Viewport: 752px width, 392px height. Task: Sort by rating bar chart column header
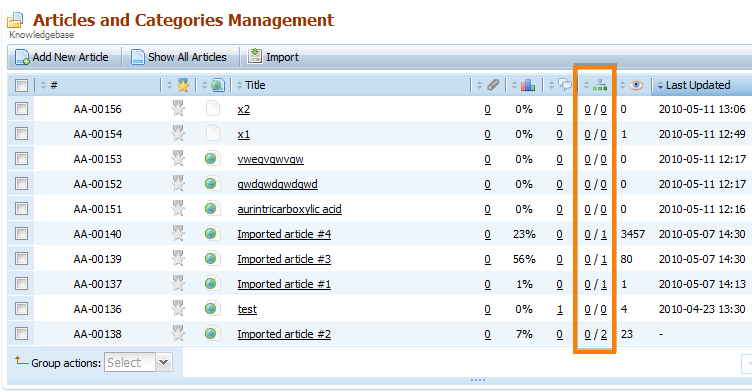click(528, 85)
